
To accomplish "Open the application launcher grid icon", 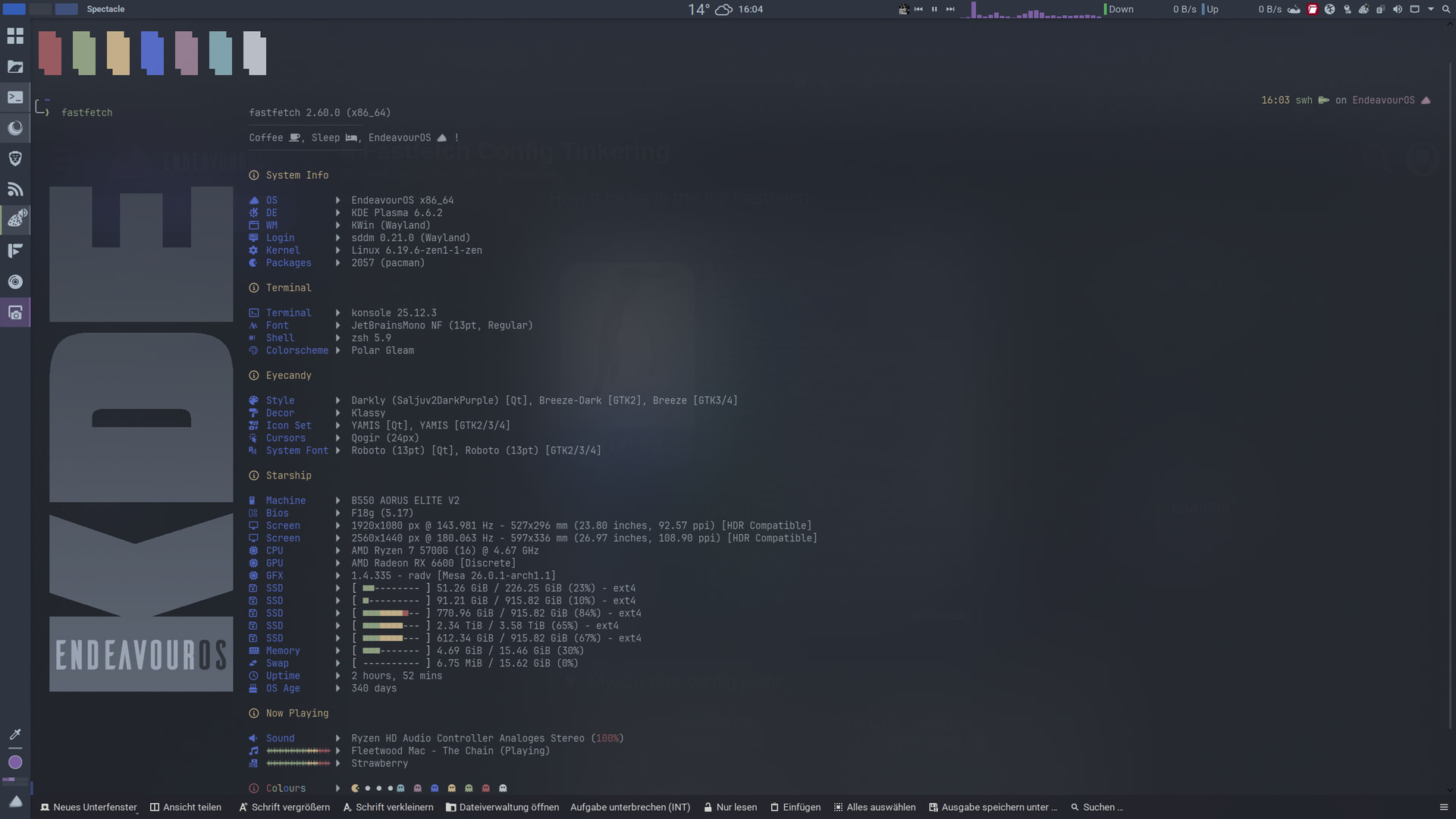I will [x=15, y=36].
